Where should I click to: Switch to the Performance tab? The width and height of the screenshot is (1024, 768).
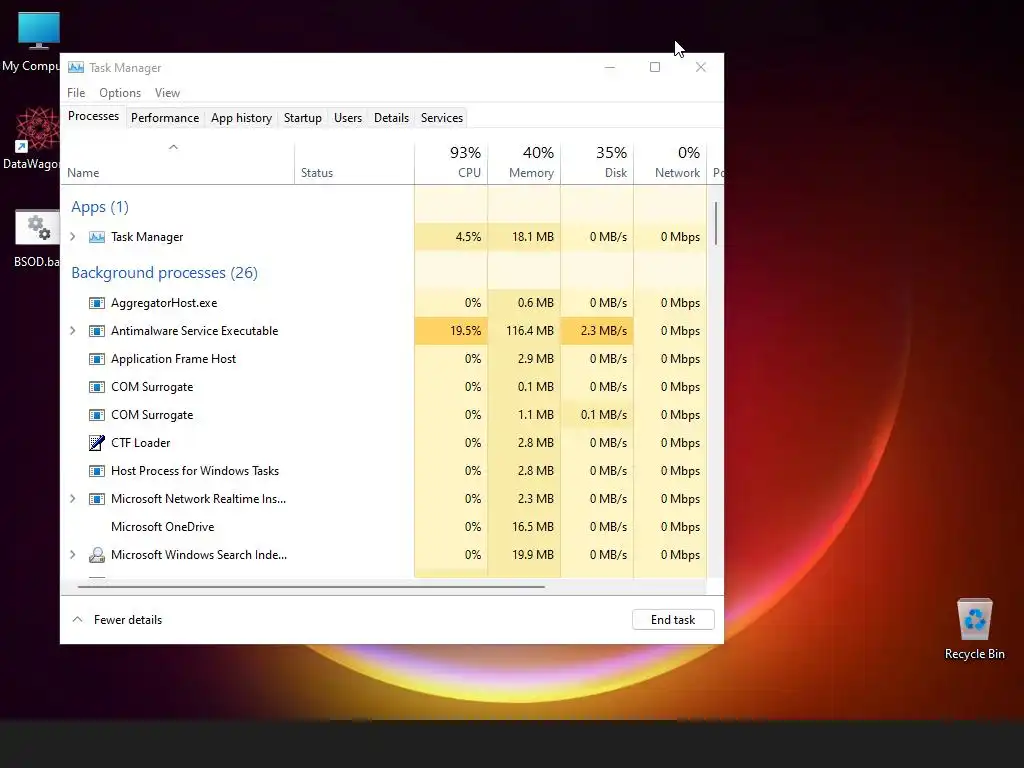pos(165,118)
